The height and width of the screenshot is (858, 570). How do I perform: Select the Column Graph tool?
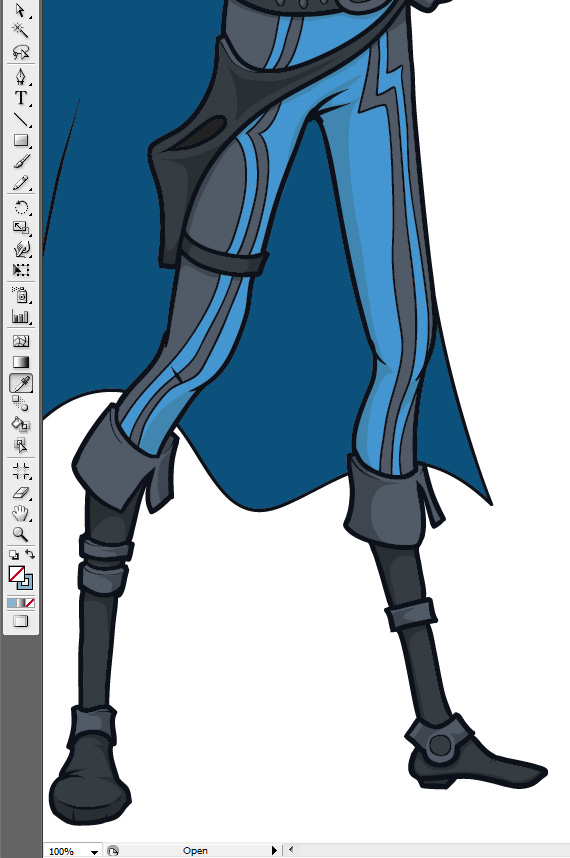point(20,316)
